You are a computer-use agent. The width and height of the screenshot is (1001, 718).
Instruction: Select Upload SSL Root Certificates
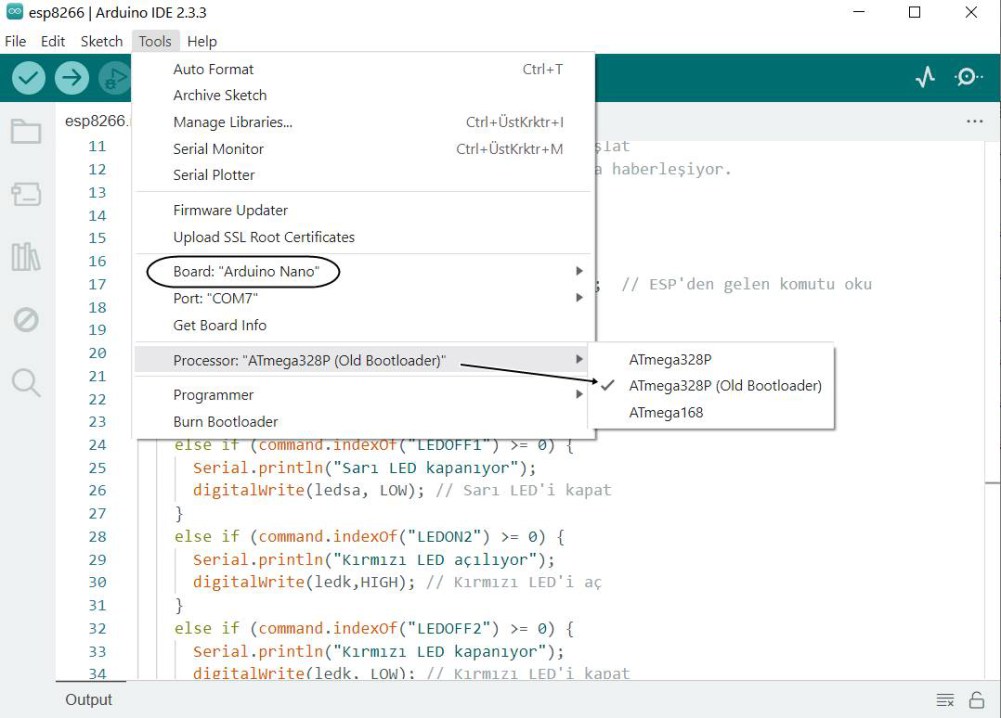[x=365, y=237]
